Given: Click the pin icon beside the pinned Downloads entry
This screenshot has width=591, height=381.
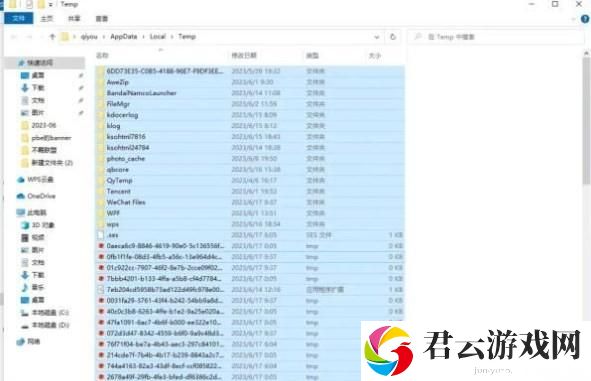Looking at the screenshot, I should pyautogui.click(x=81, y=88).
